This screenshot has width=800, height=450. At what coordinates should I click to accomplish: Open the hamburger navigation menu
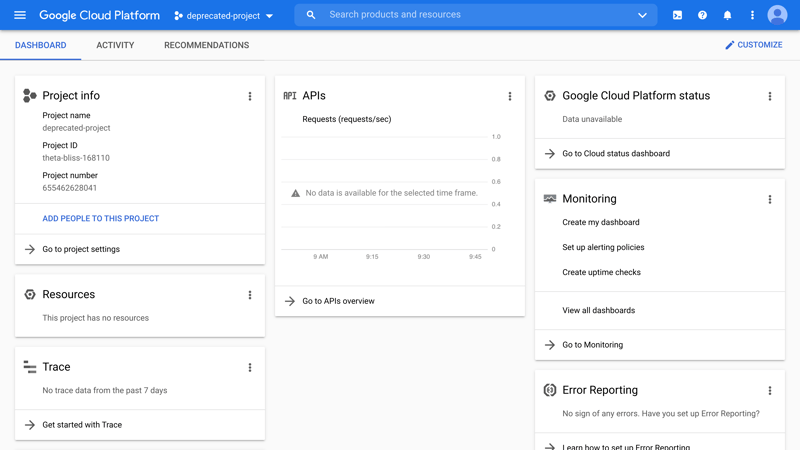(20, 15)
